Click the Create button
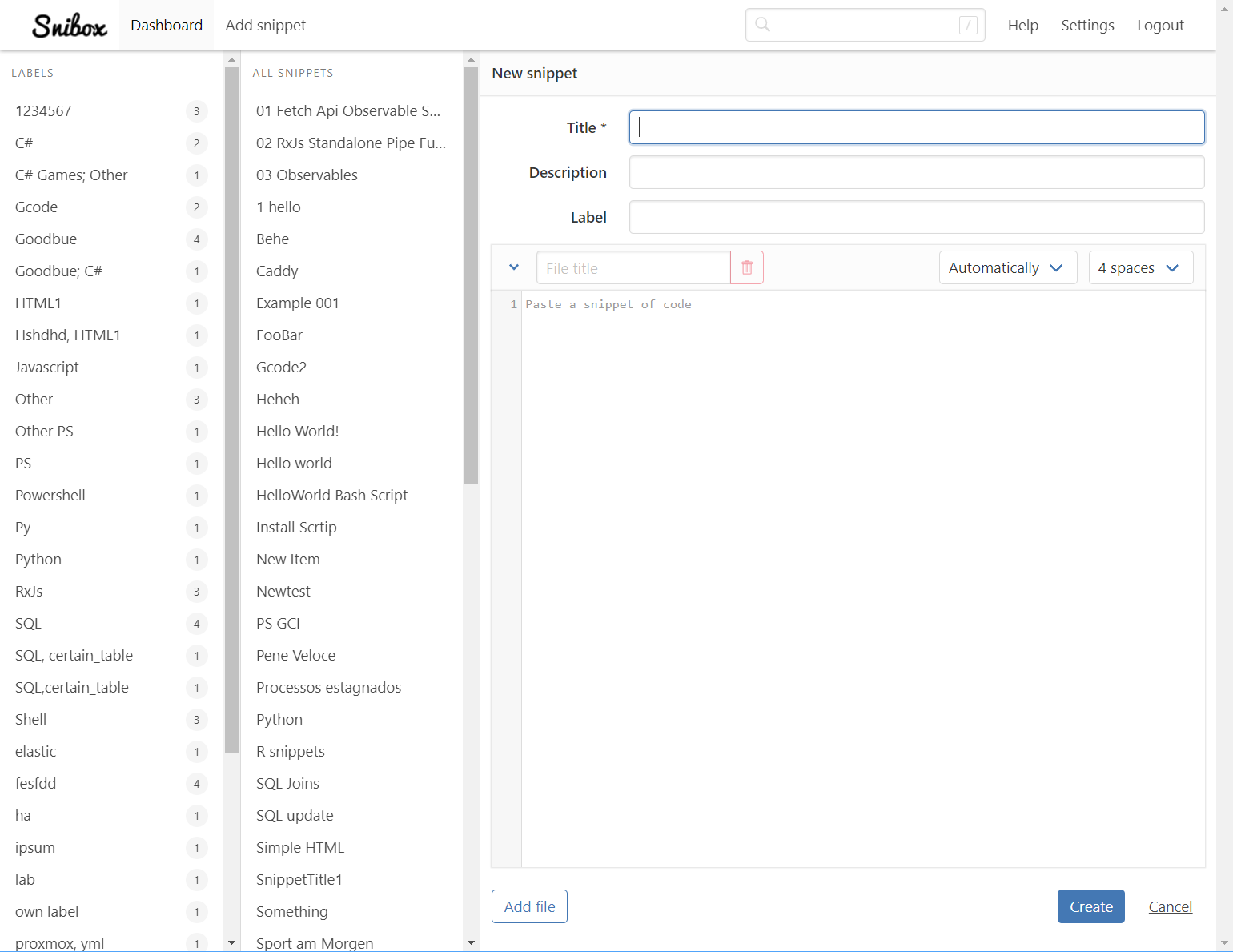This screenshot has width=1233, height=952. (1091, 906)
